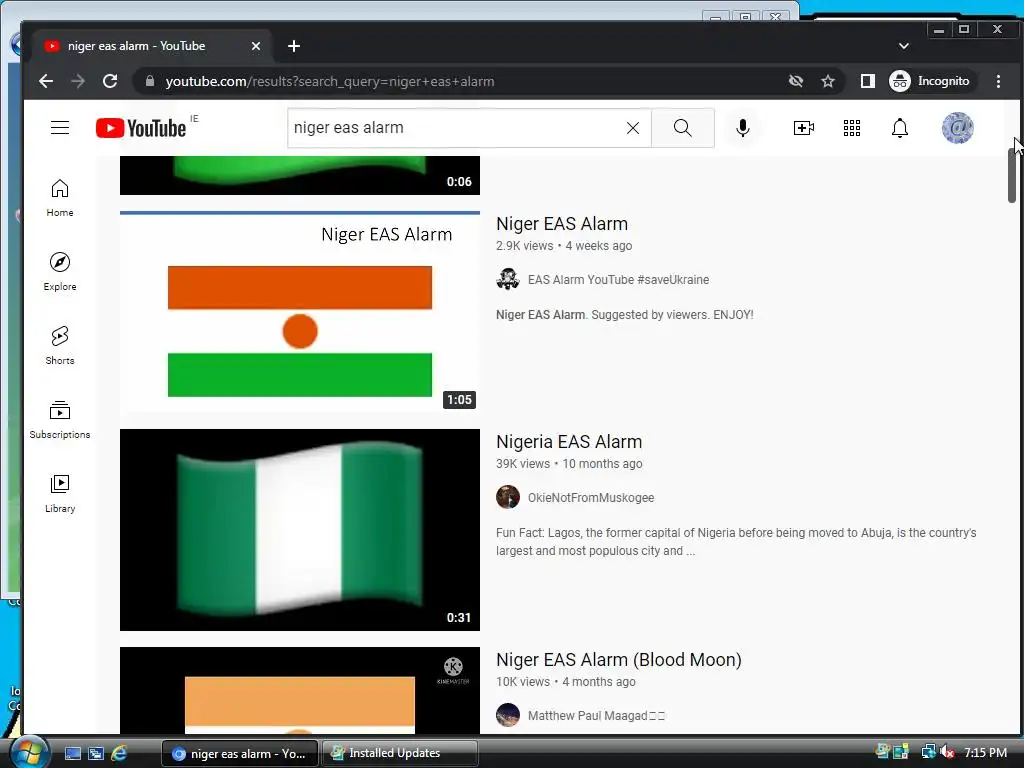Viewport: 1024px width, 768px height.
Task: Open notifications bell
Action: 900,128
